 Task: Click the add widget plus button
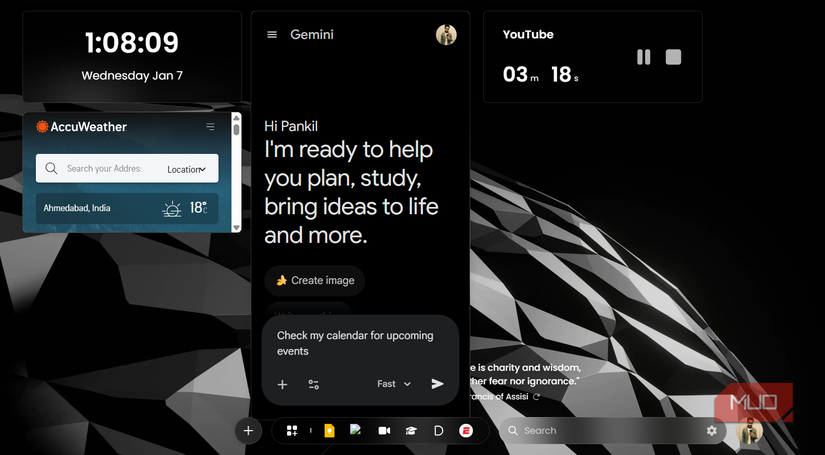click(x=248, y=431)
